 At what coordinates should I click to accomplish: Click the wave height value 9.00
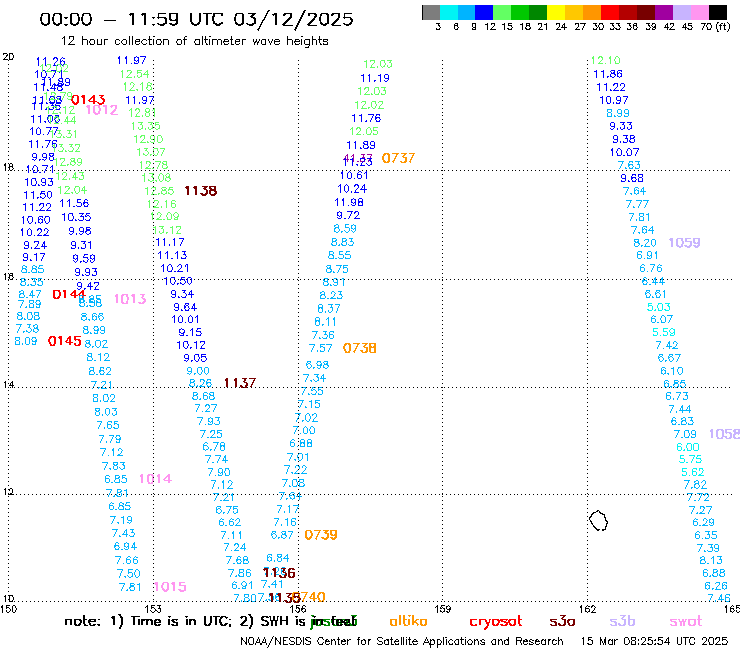pyautogui.click(x=198, y=371)
